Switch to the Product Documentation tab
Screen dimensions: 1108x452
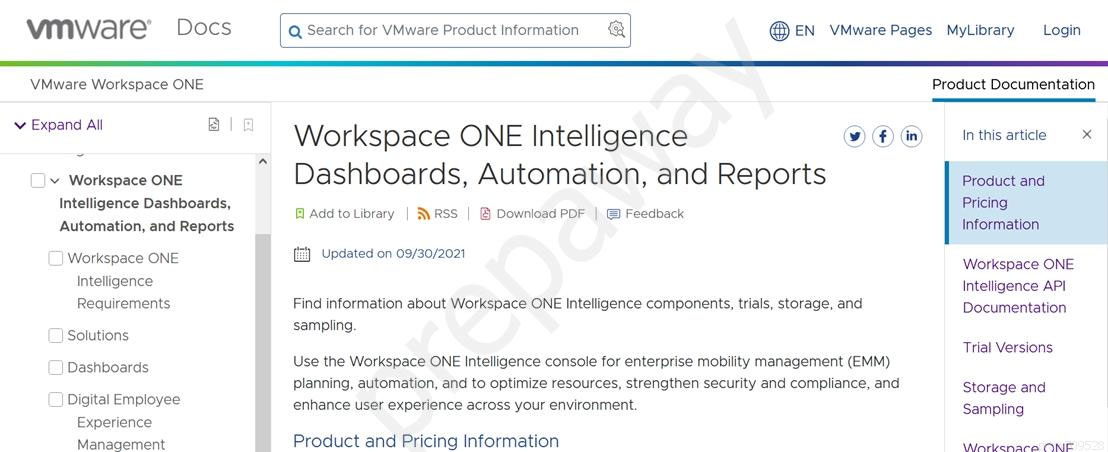[x=1013, y=85]
